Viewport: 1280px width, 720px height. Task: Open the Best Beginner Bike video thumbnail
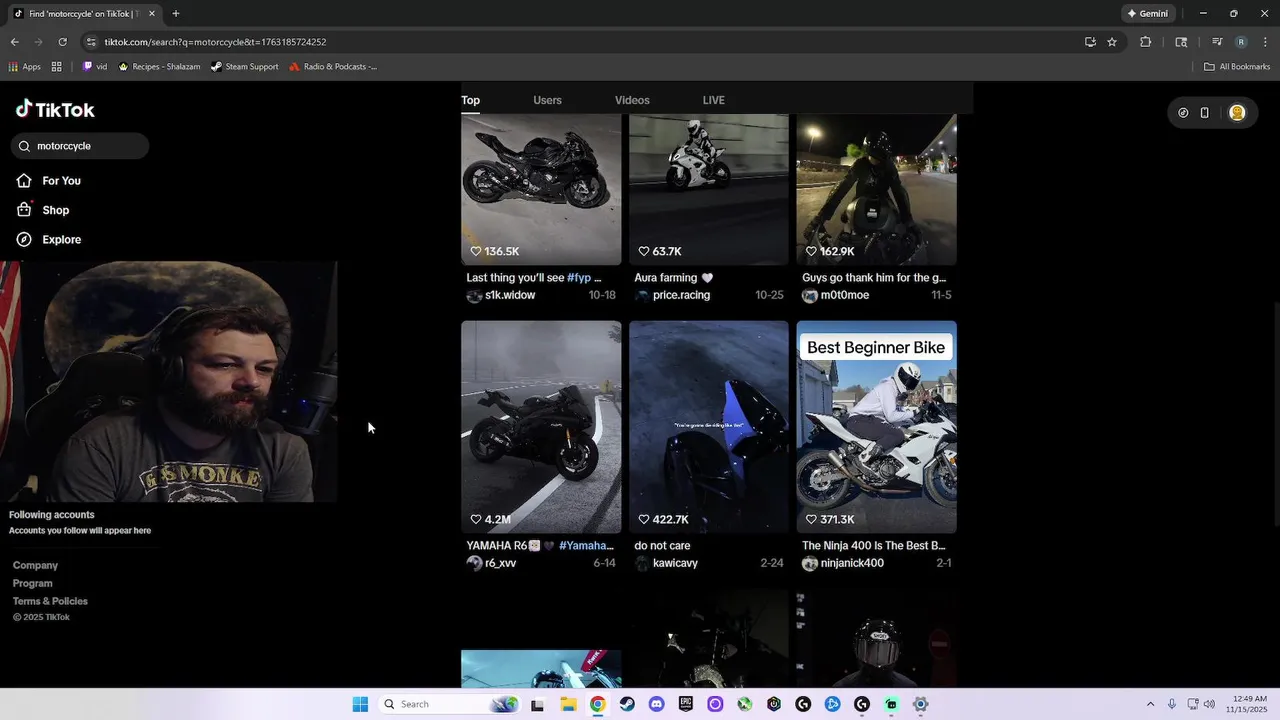pos(877,427)
